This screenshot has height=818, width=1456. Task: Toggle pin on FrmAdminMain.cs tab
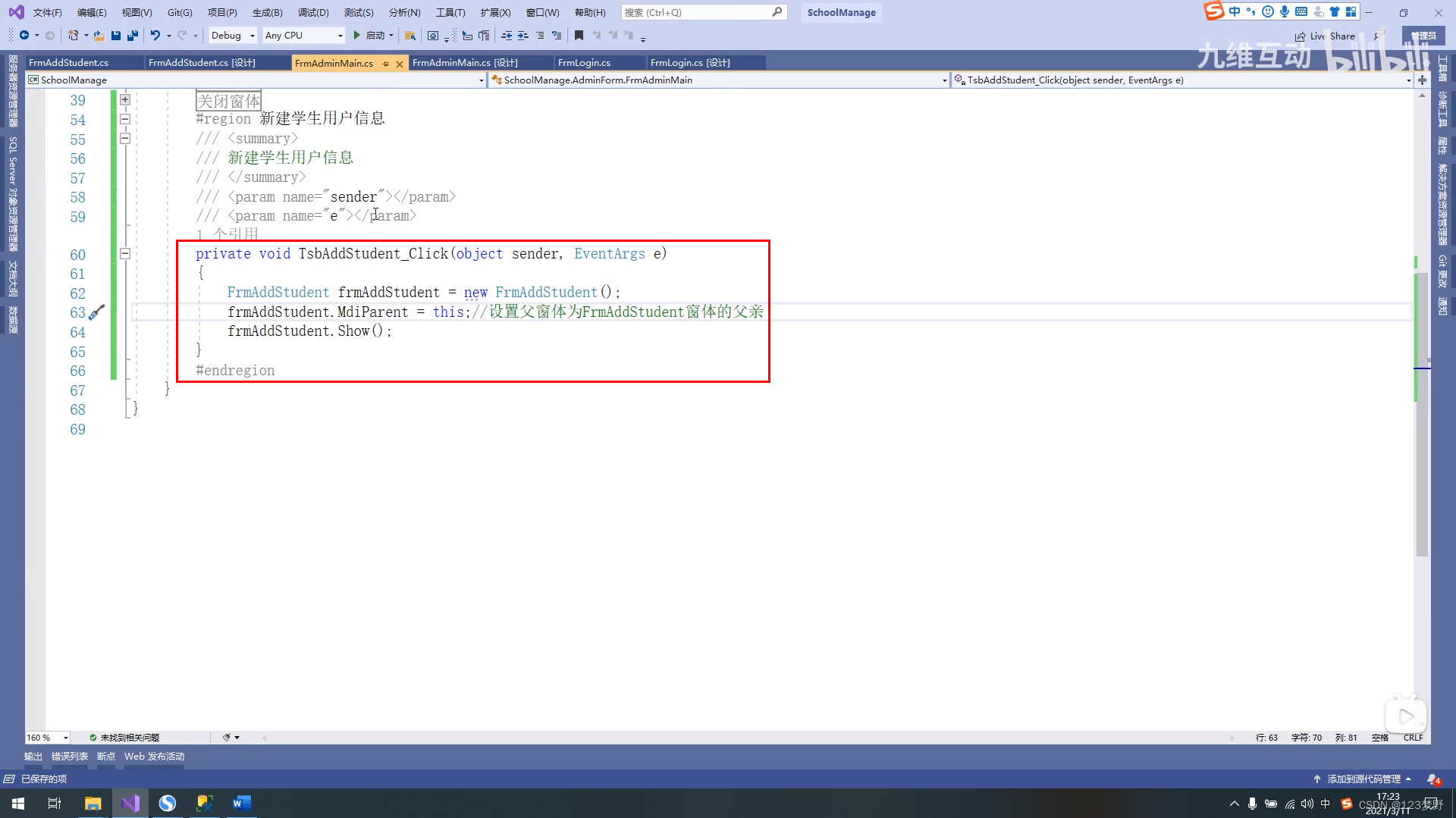point(385,64)
